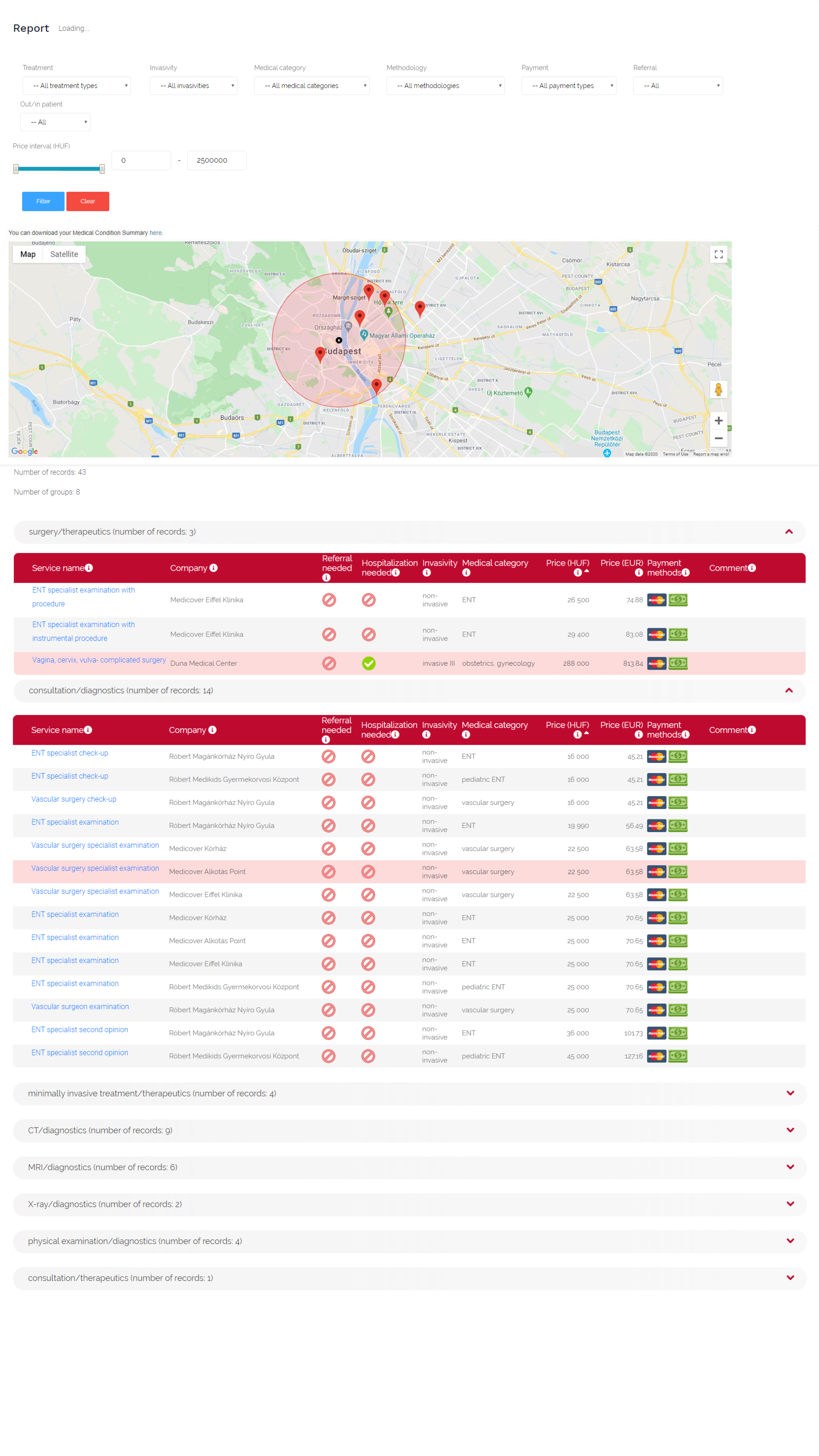
Task: Click the green hospitalization checkmark for Duna Medical Center
Action: click(368, 664)
